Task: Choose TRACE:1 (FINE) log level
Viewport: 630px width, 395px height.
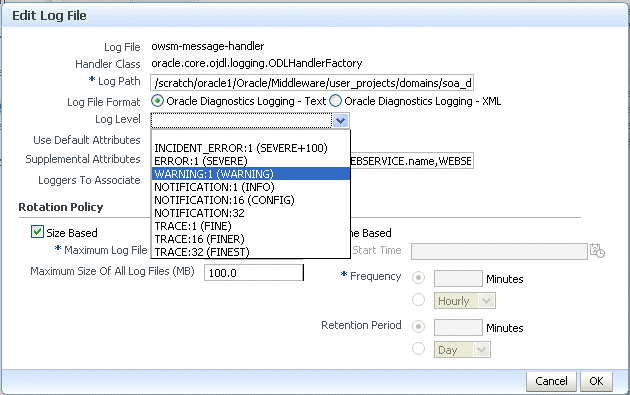Action: (x=251, y=226)
